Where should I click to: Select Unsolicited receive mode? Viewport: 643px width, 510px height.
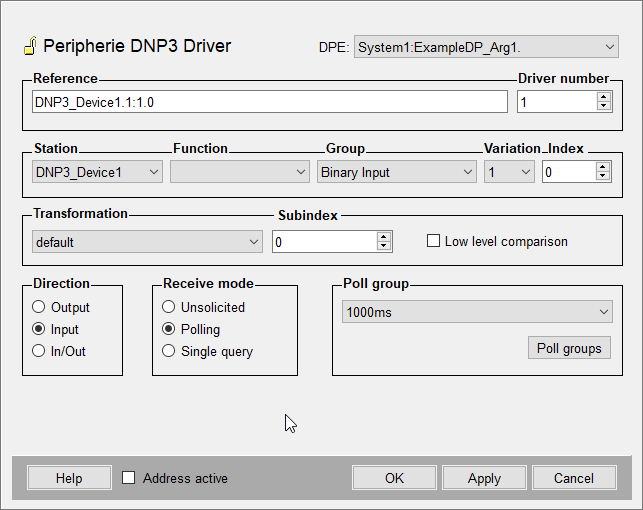point(169,307)
